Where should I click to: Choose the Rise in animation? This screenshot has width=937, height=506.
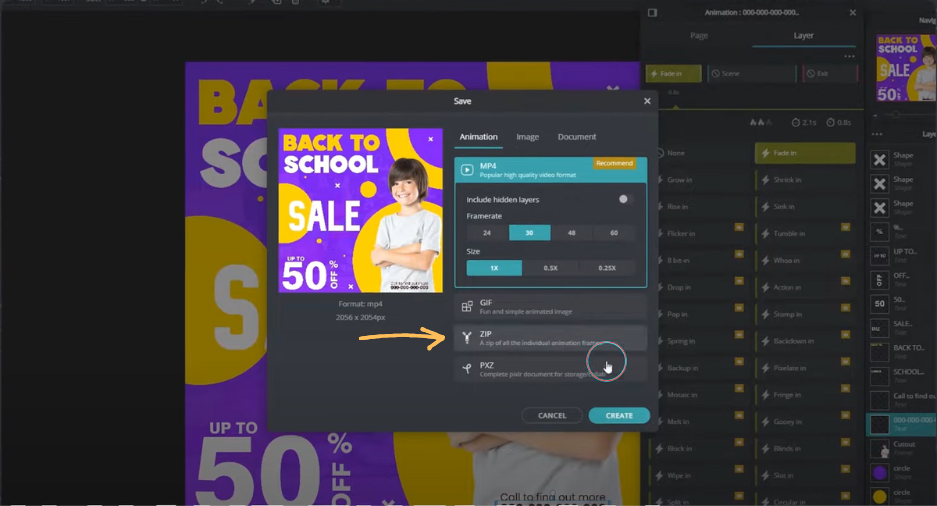(x=699, y=207)
